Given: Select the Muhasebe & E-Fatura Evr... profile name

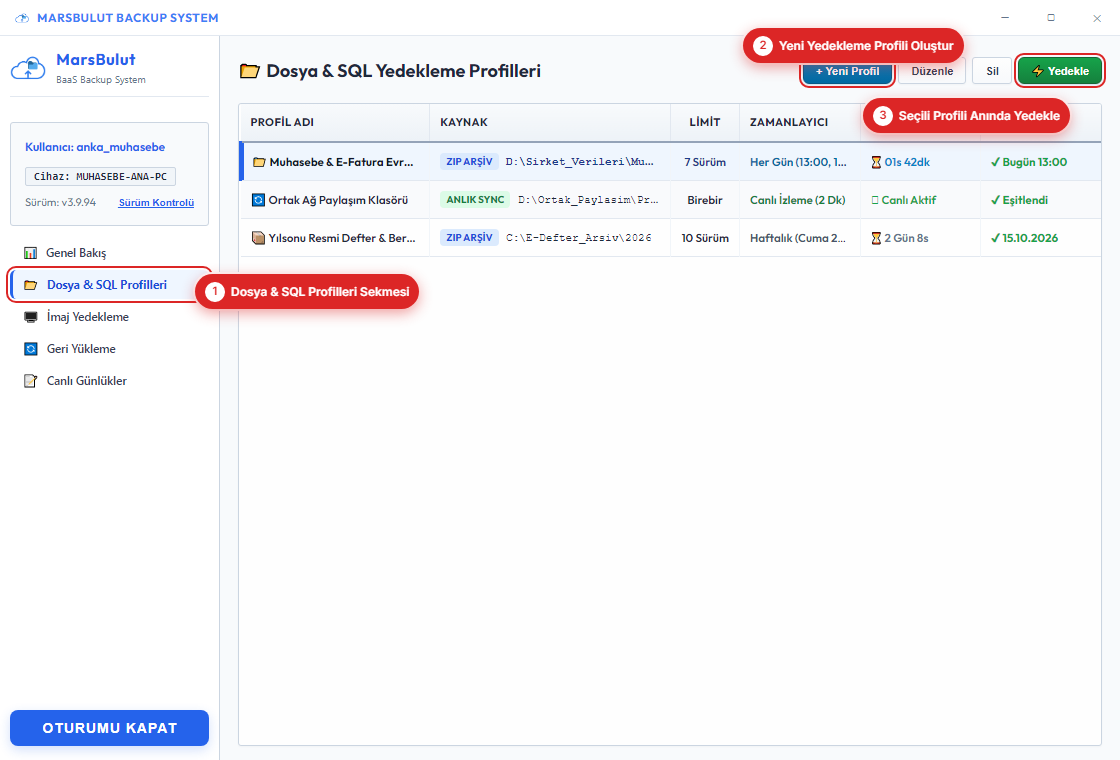Looking at the screenshot, I should pos(341,162).
